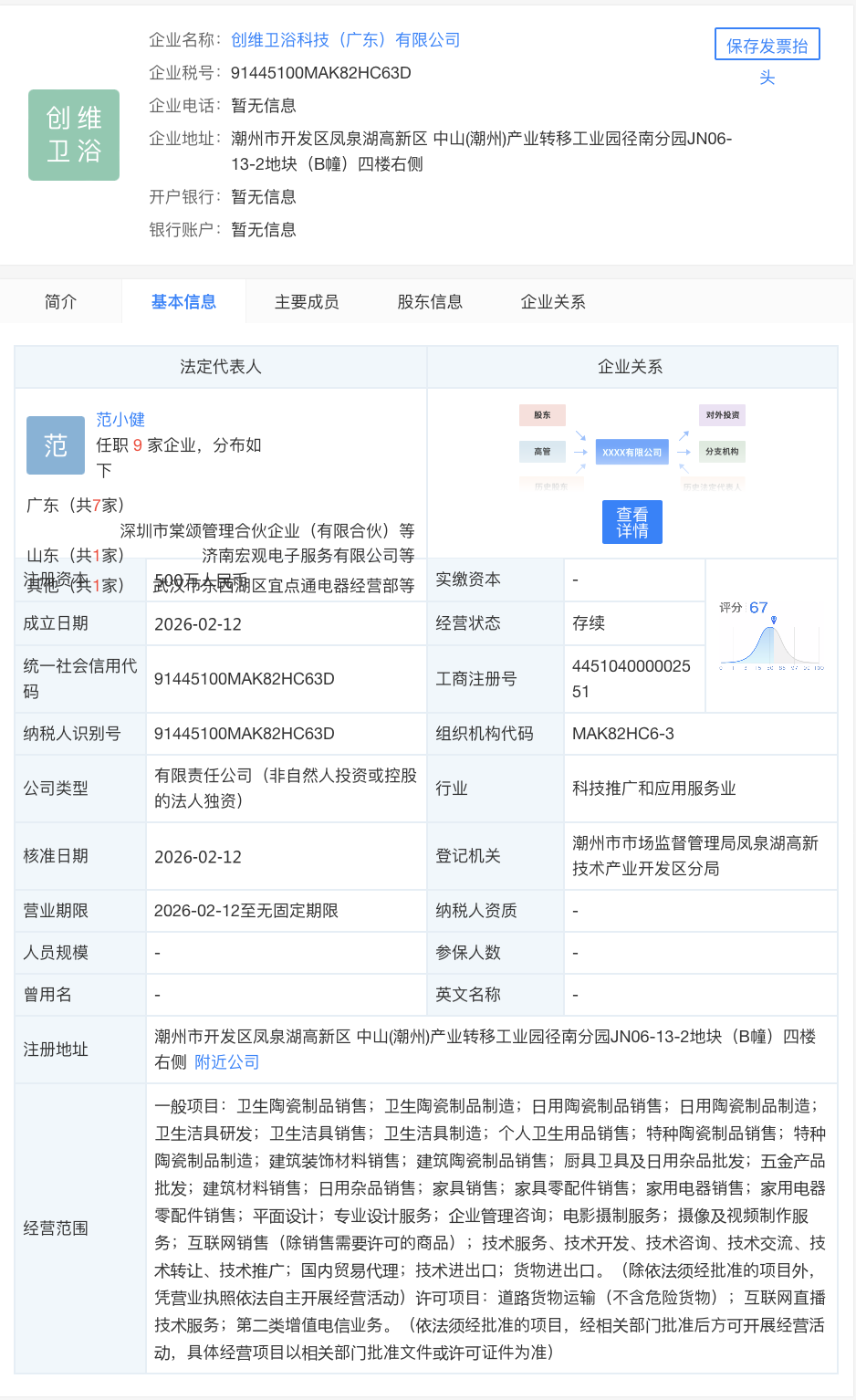Click the 查看详情 button

[632, 520]
